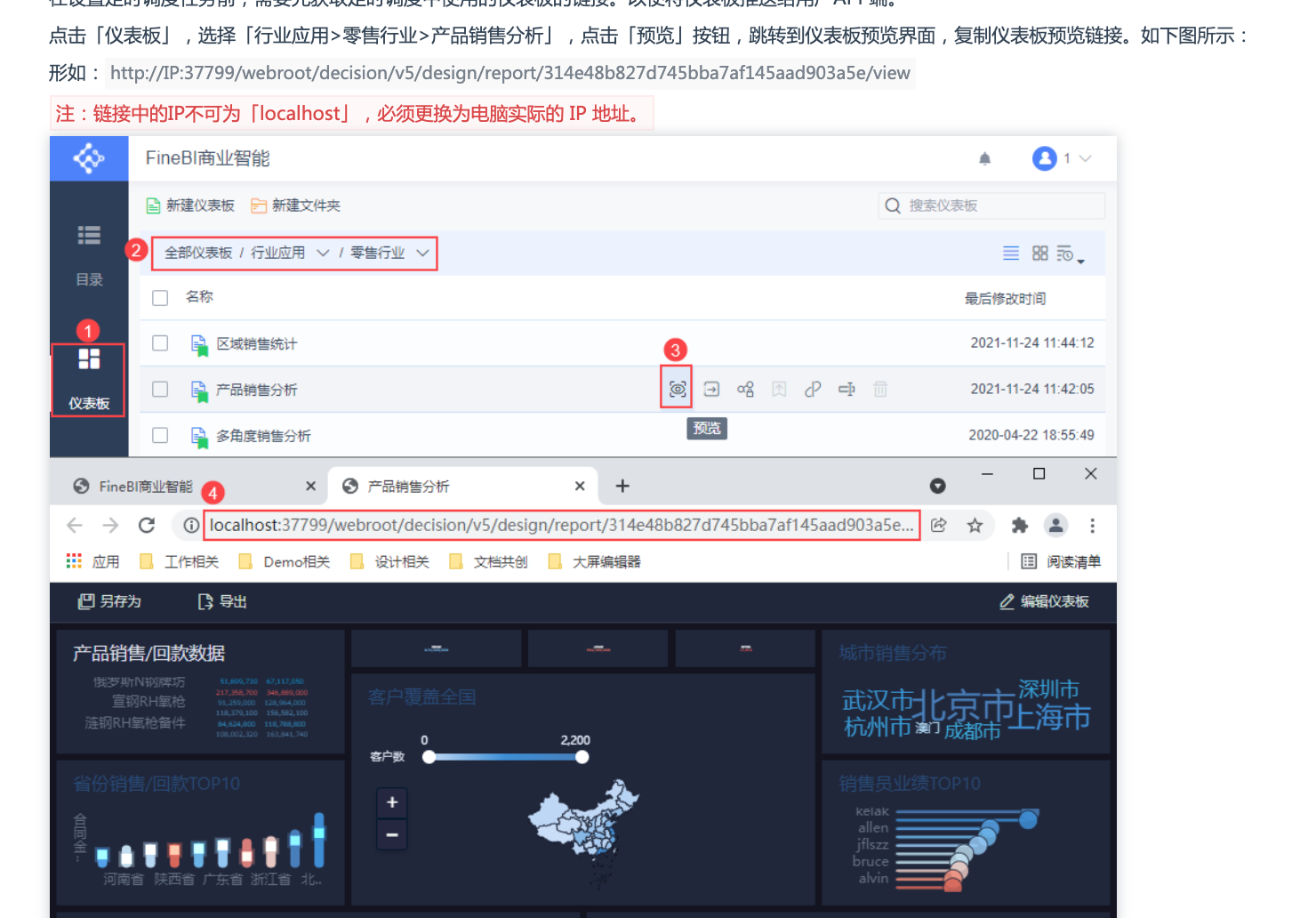Open the 仪表板 dashboard sidebar item
1316x918 pixels.
tap(88, 380)
